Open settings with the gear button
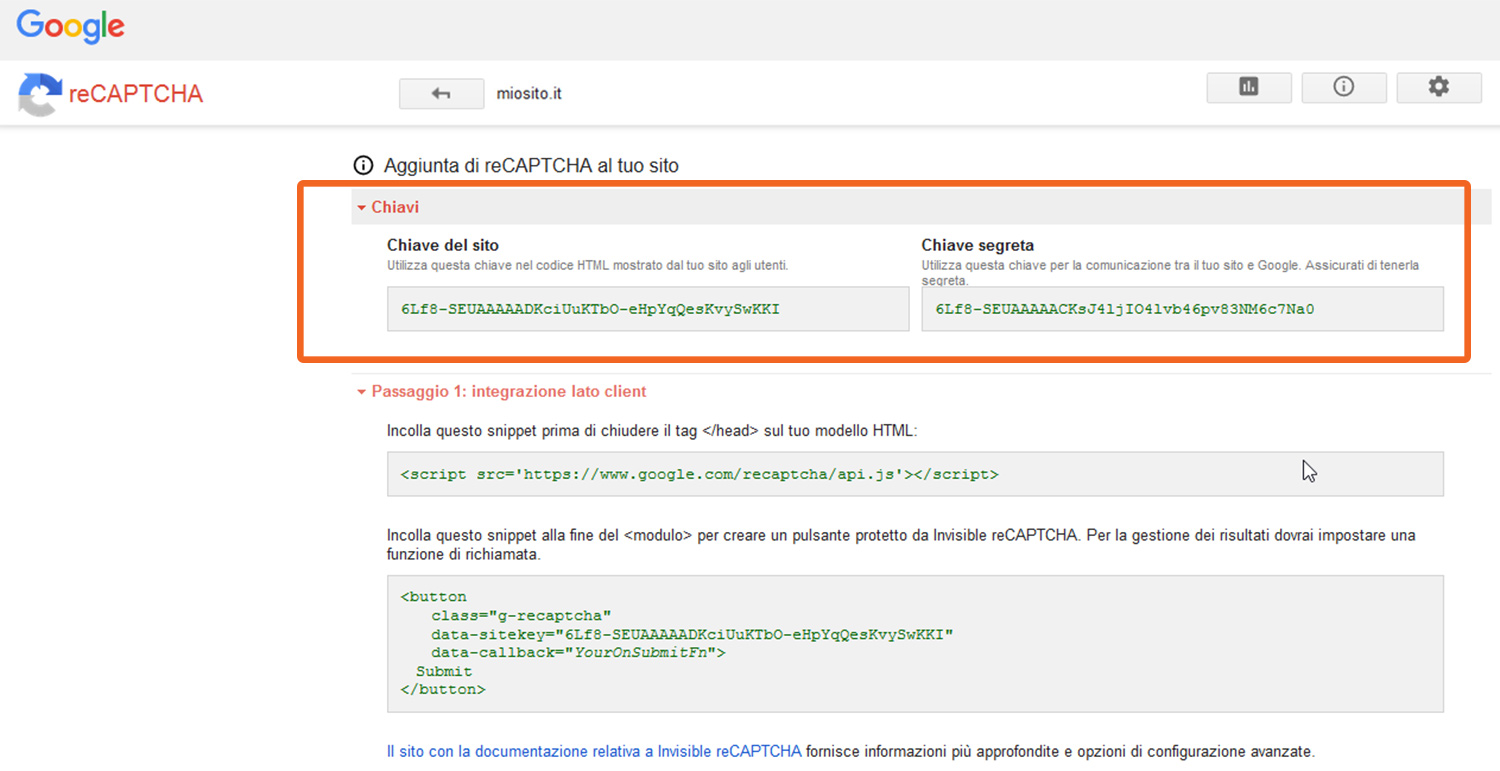The image size is (1500, 771). coord(1439,88)
